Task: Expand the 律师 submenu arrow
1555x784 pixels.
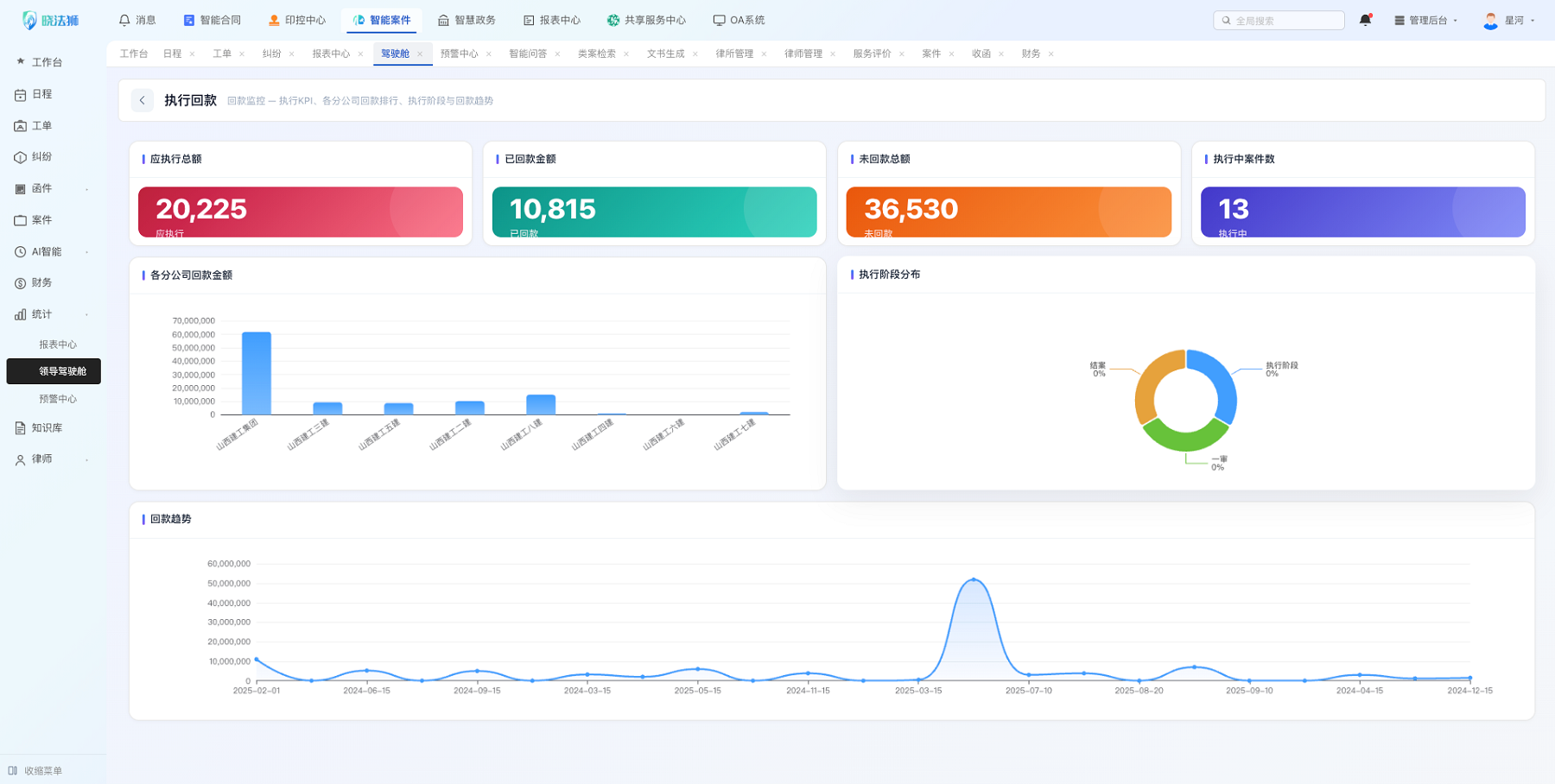Action: (87, 459)
